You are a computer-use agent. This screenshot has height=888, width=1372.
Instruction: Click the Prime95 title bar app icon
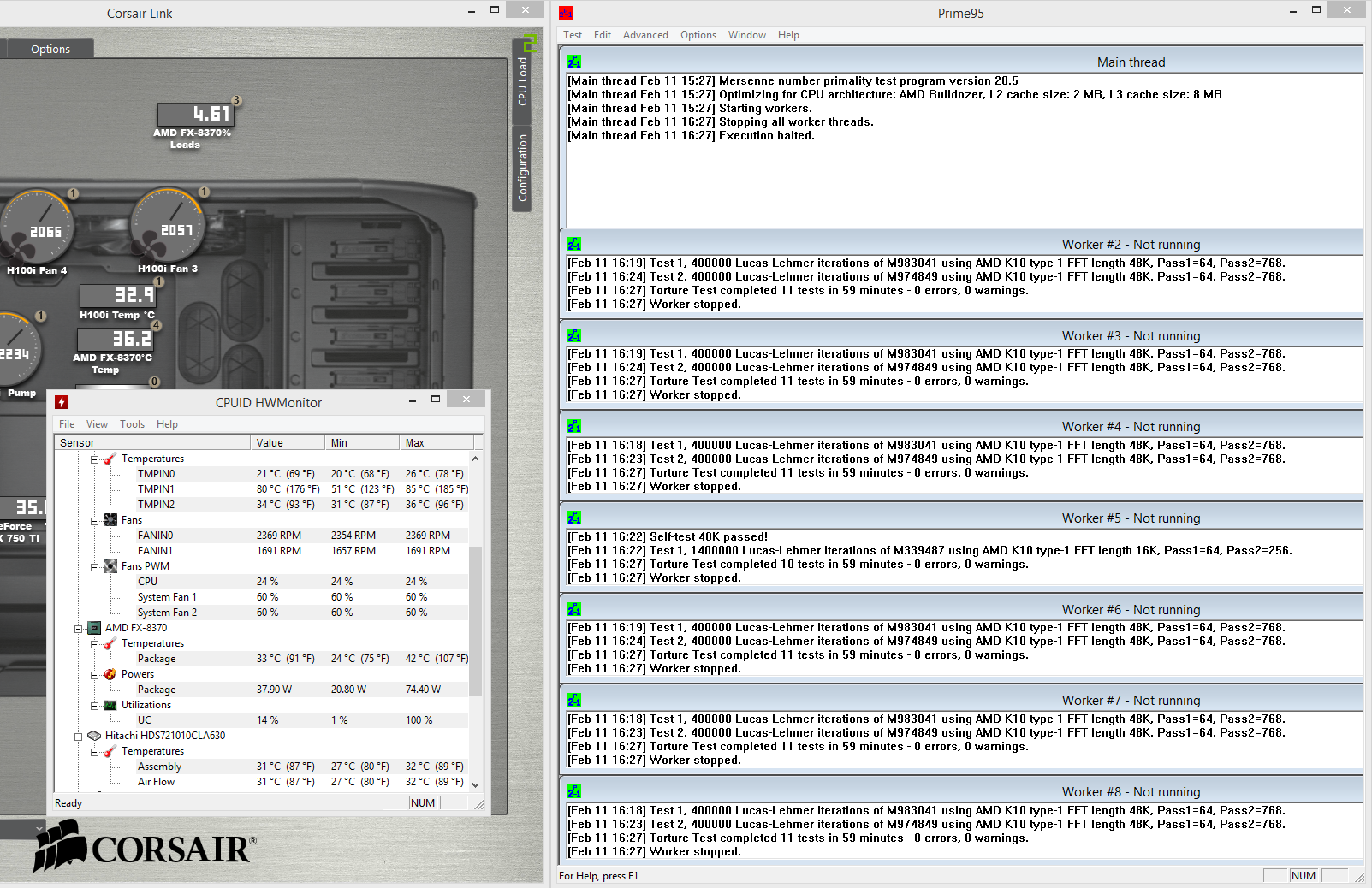click(x=566, y=12)
